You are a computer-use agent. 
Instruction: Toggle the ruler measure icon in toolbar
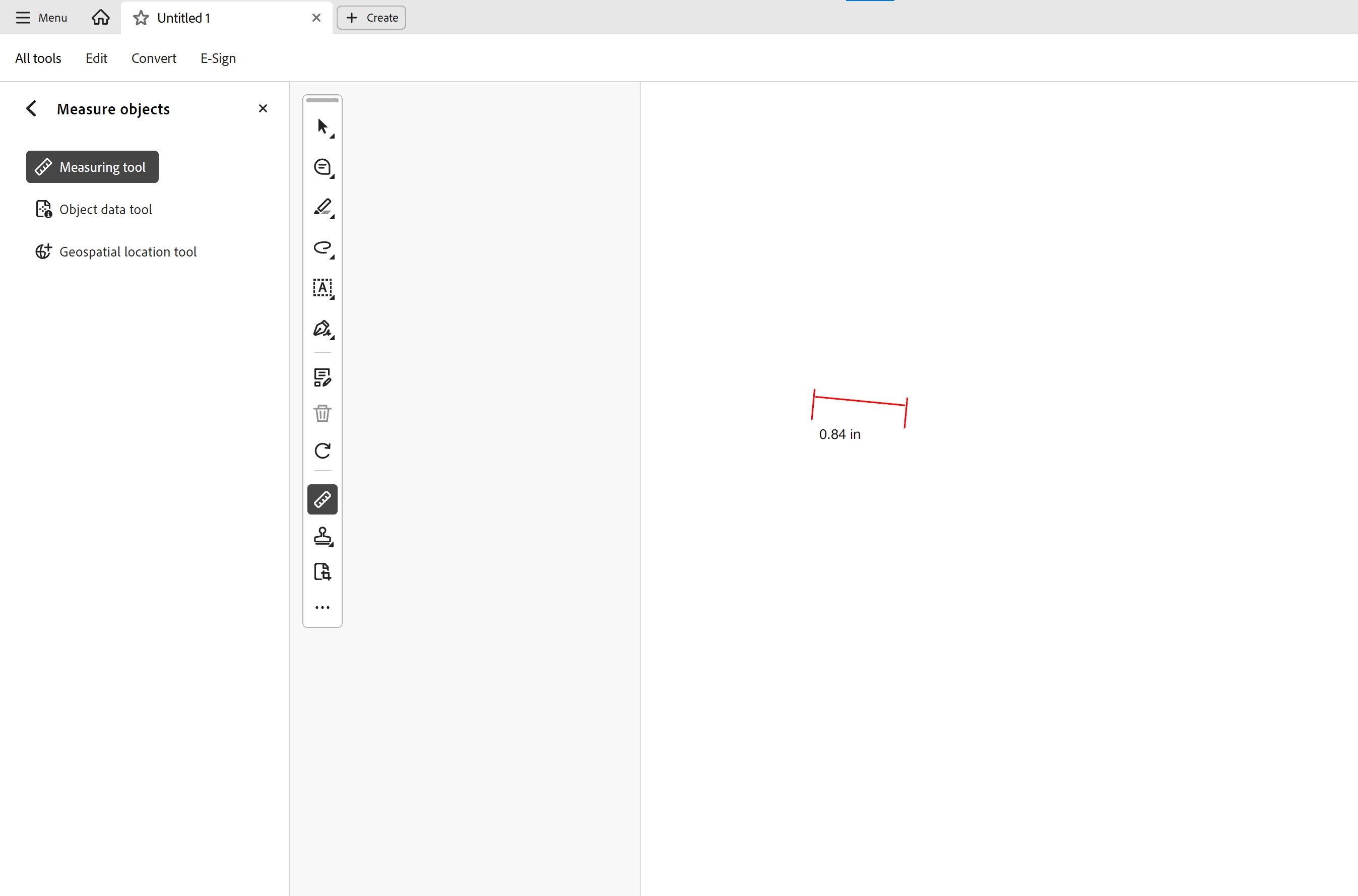322,499
